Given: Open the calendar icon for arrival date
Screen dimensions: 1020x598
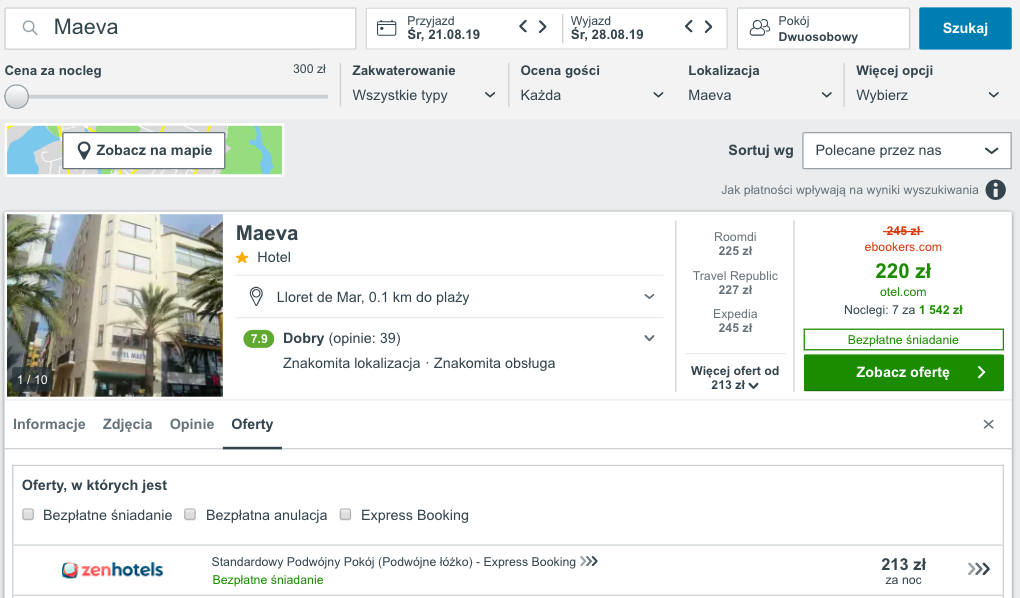Looking at the screenshot, I should [x=386, y=28].
